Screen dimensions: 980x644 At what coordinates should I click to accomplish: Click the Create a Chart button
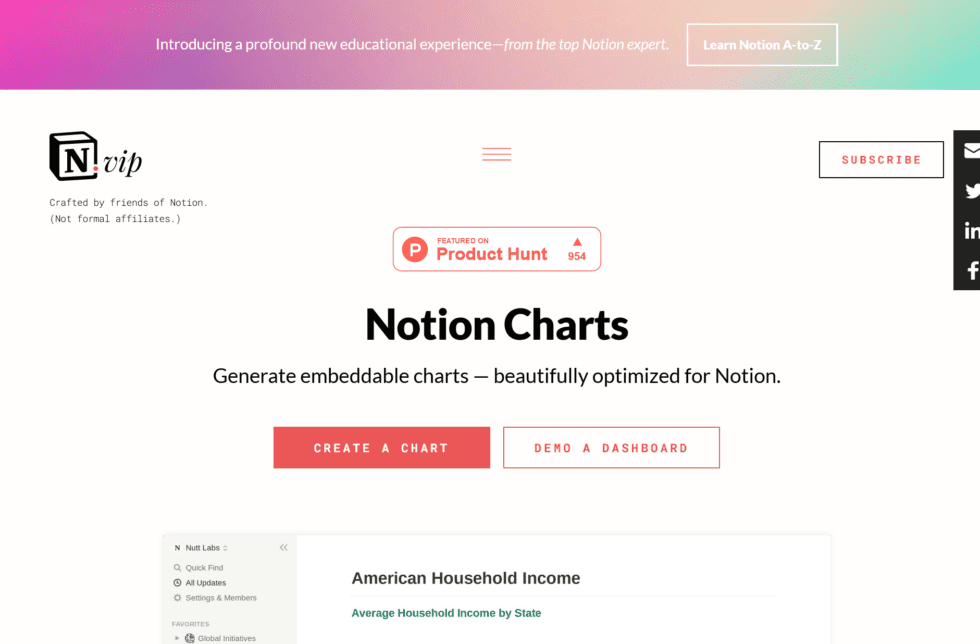381,447
